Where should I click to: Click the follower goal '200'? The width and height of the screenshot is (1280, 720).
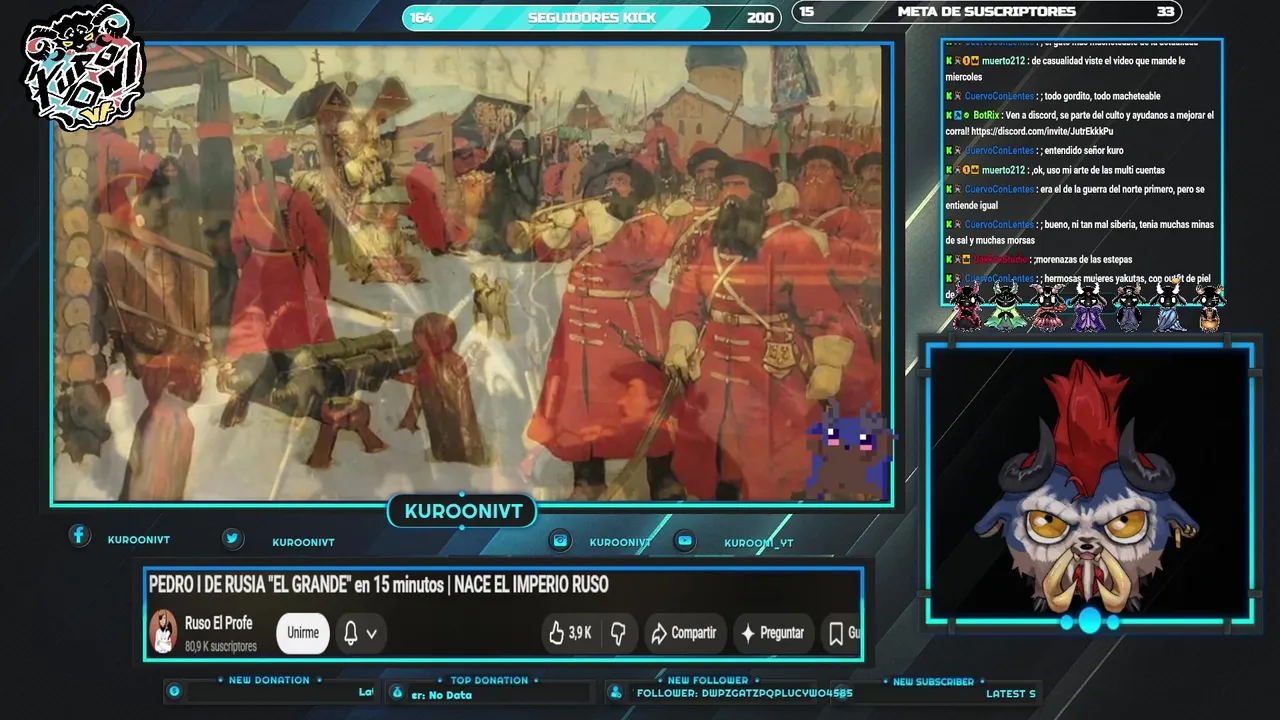coord(760,18)
